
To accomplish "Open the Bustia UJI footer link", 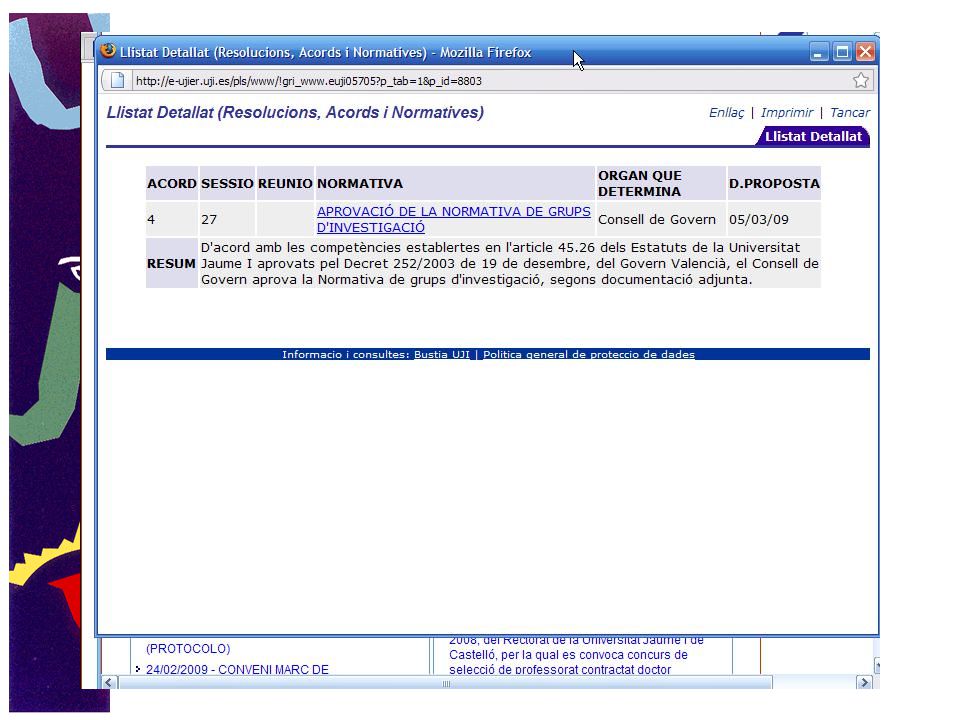I will click(441, 354).
